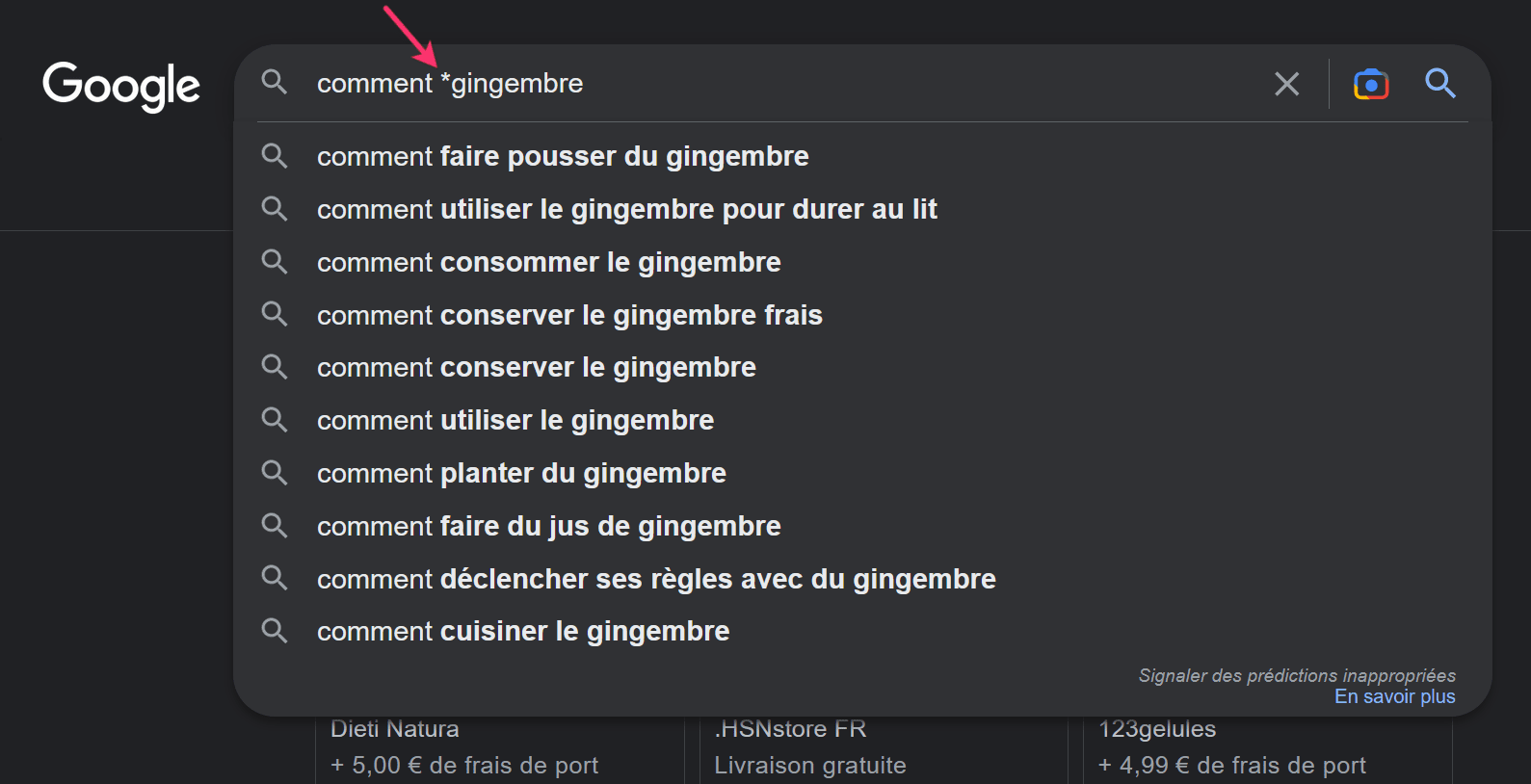Image resolution: width=1531 pixels, height=784 pixels.
Task: Clear the search box with X icon
Action: tap(1286, 84)
